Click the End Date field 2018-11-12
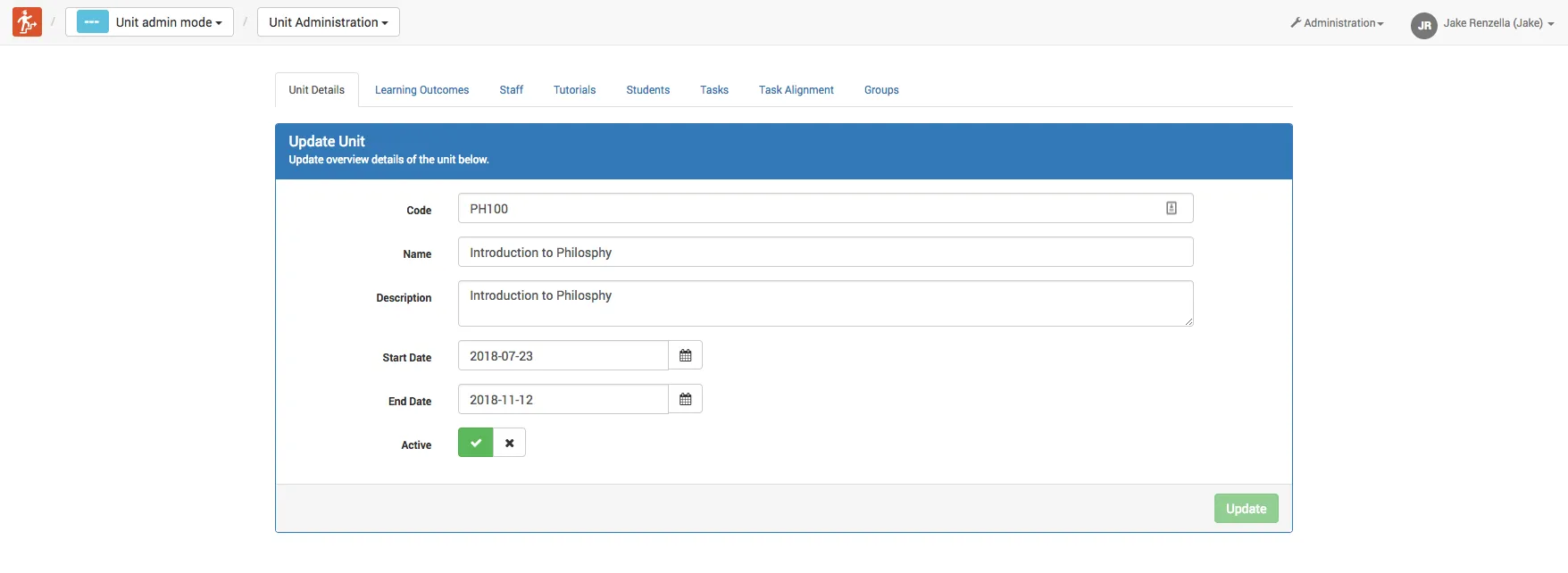 coord(563,399)
